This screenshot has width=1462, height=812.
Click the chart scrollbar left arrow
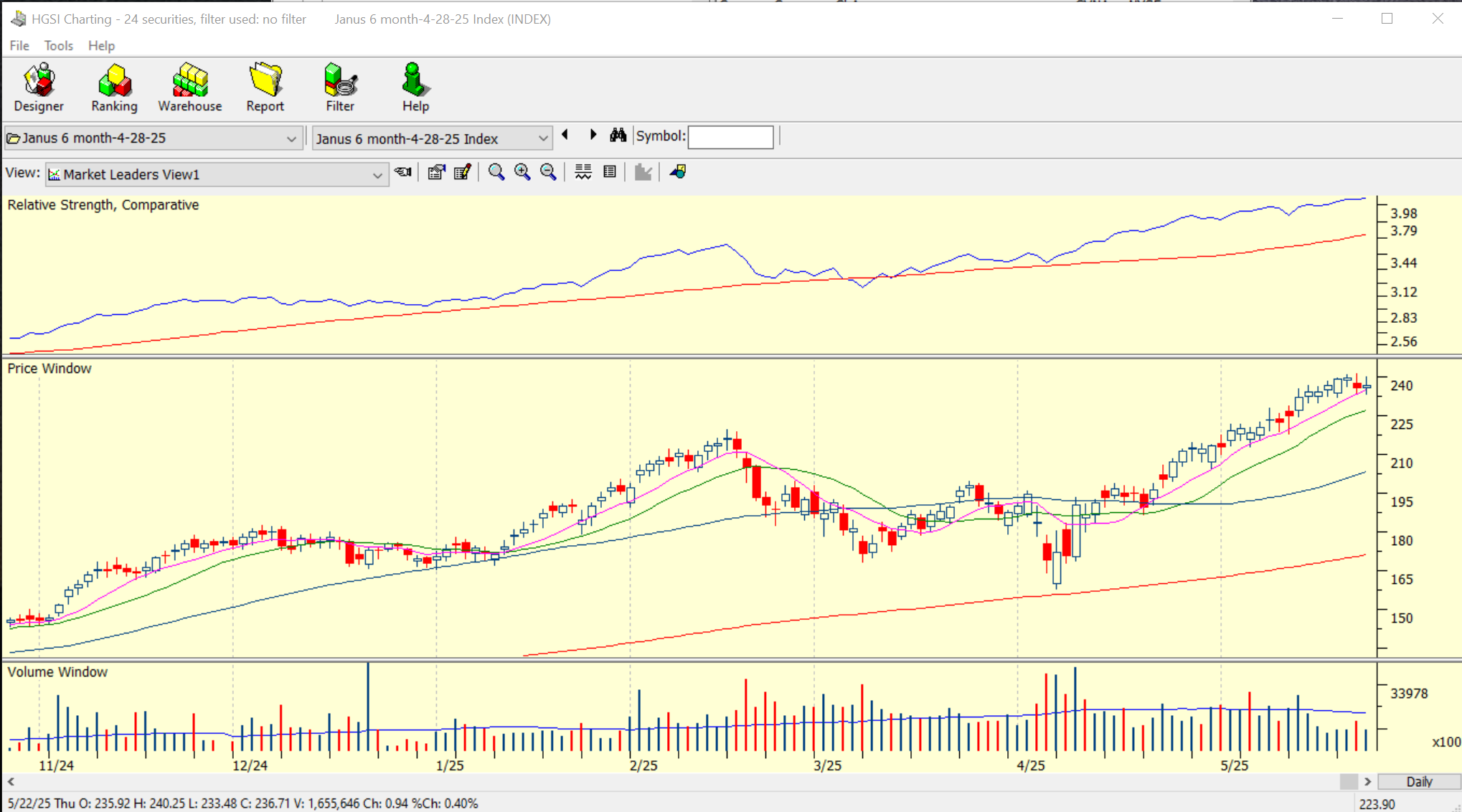point(11,782)
